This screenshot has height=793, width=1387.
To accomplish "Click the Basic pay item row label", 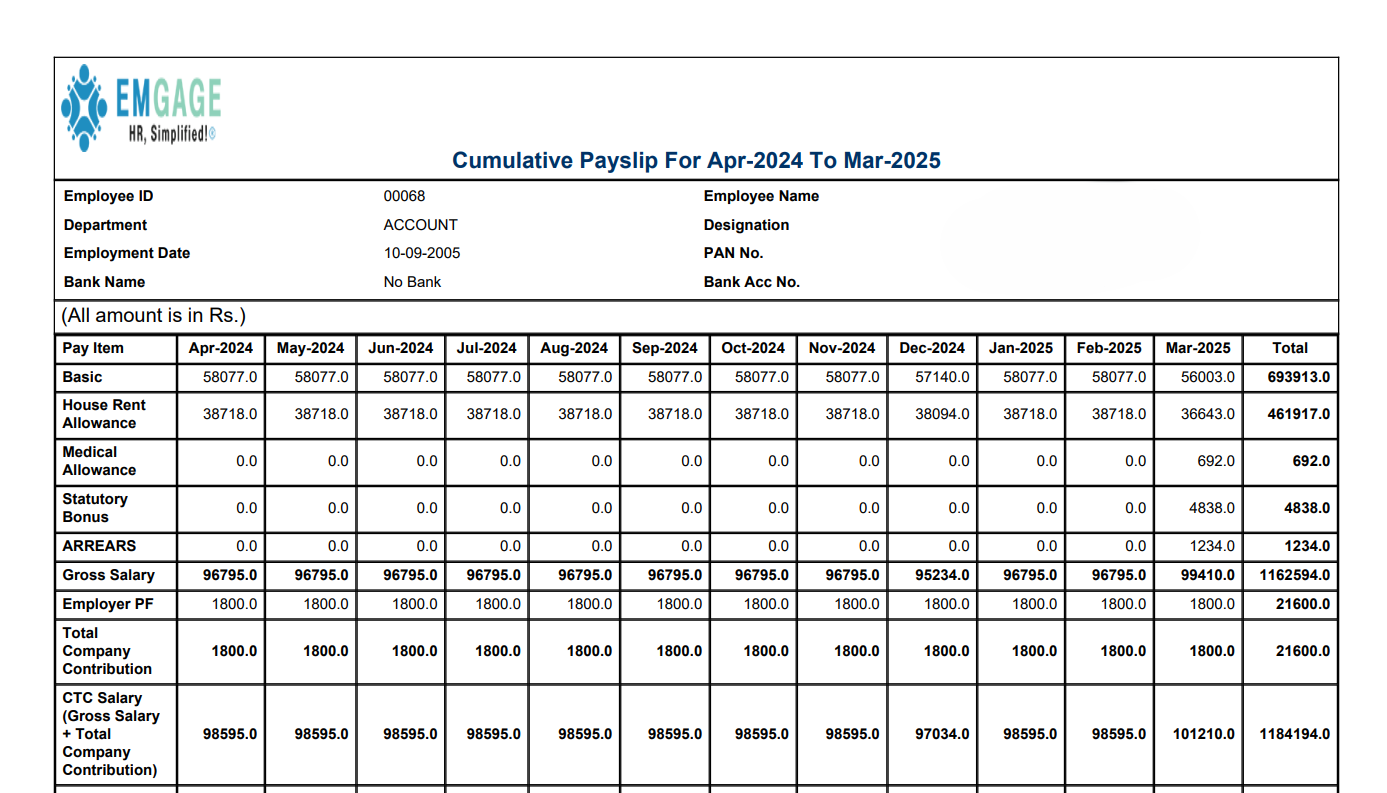I will (83, 377).
